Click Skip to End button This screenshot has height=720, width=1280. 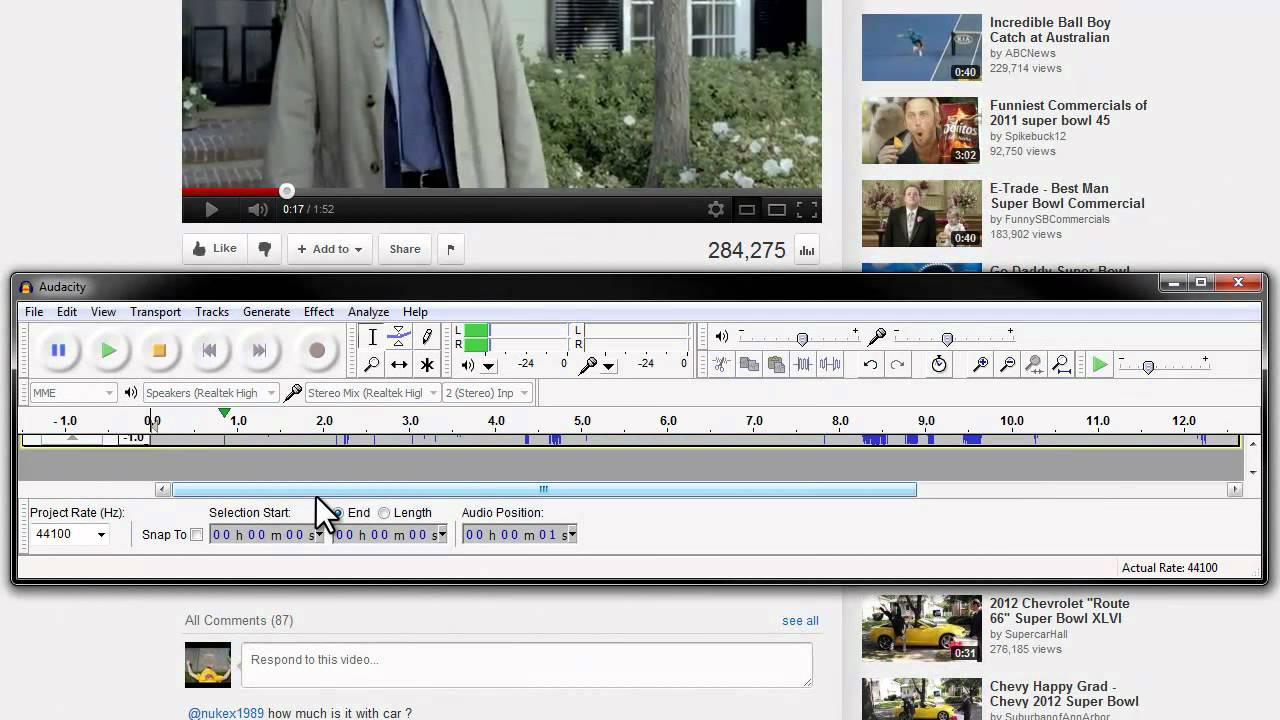259,350
